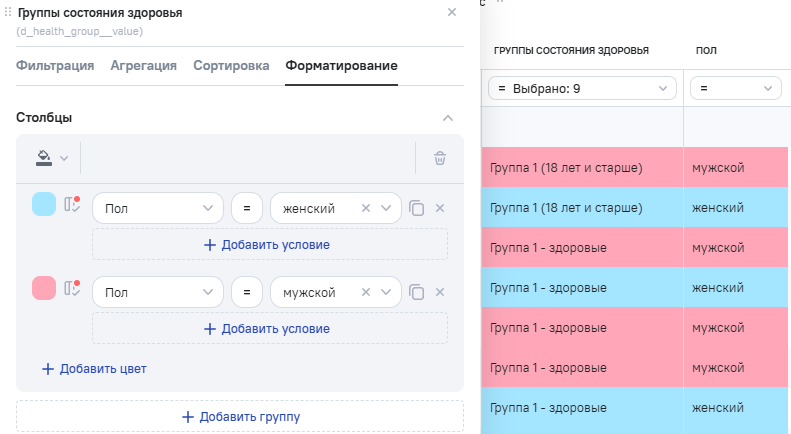791x434 pixels.
Task: Remove the женский color rule
Action: click(x=440, y=209)
